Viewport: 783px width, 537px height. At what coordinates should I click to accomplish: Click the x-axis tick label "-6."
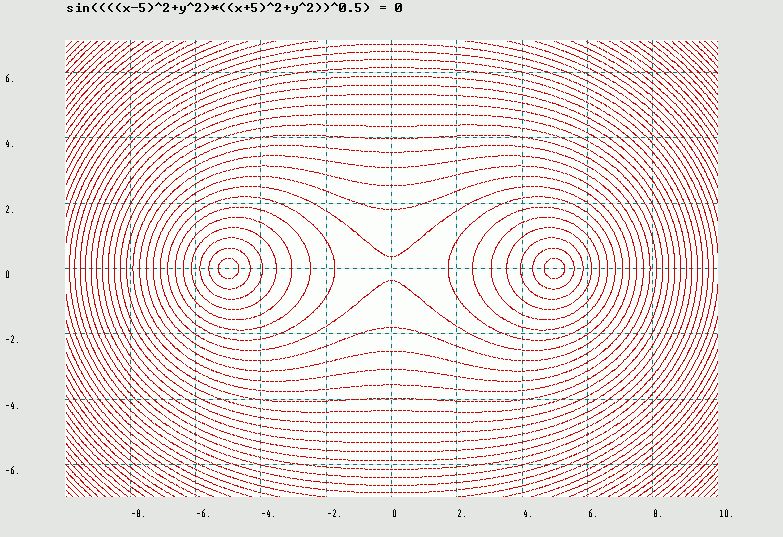(203, 514)
